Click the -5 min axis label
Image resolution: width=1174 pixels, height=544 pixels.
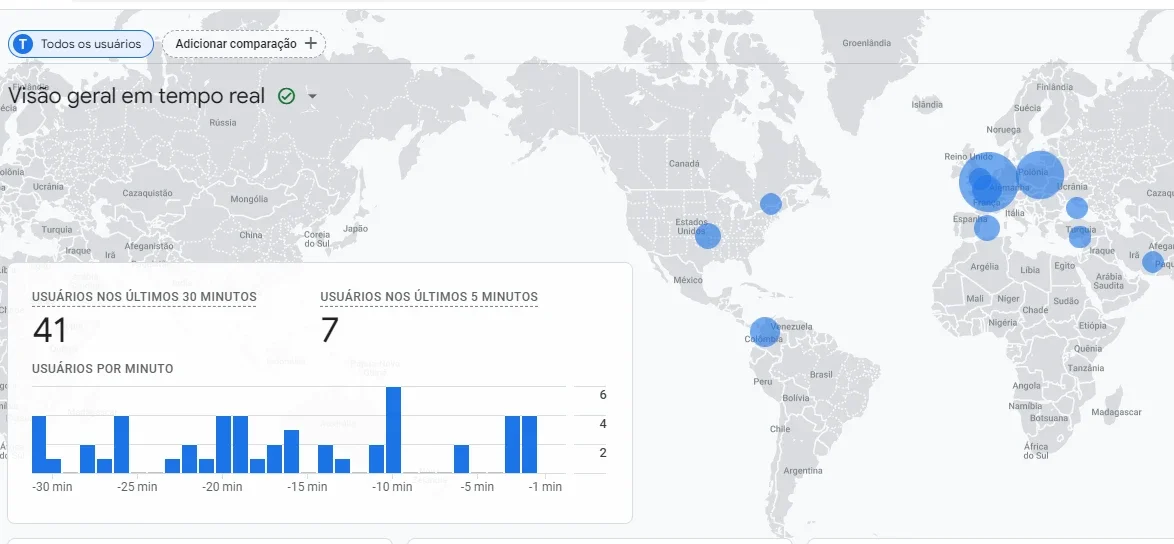click(x=477, y=487)
